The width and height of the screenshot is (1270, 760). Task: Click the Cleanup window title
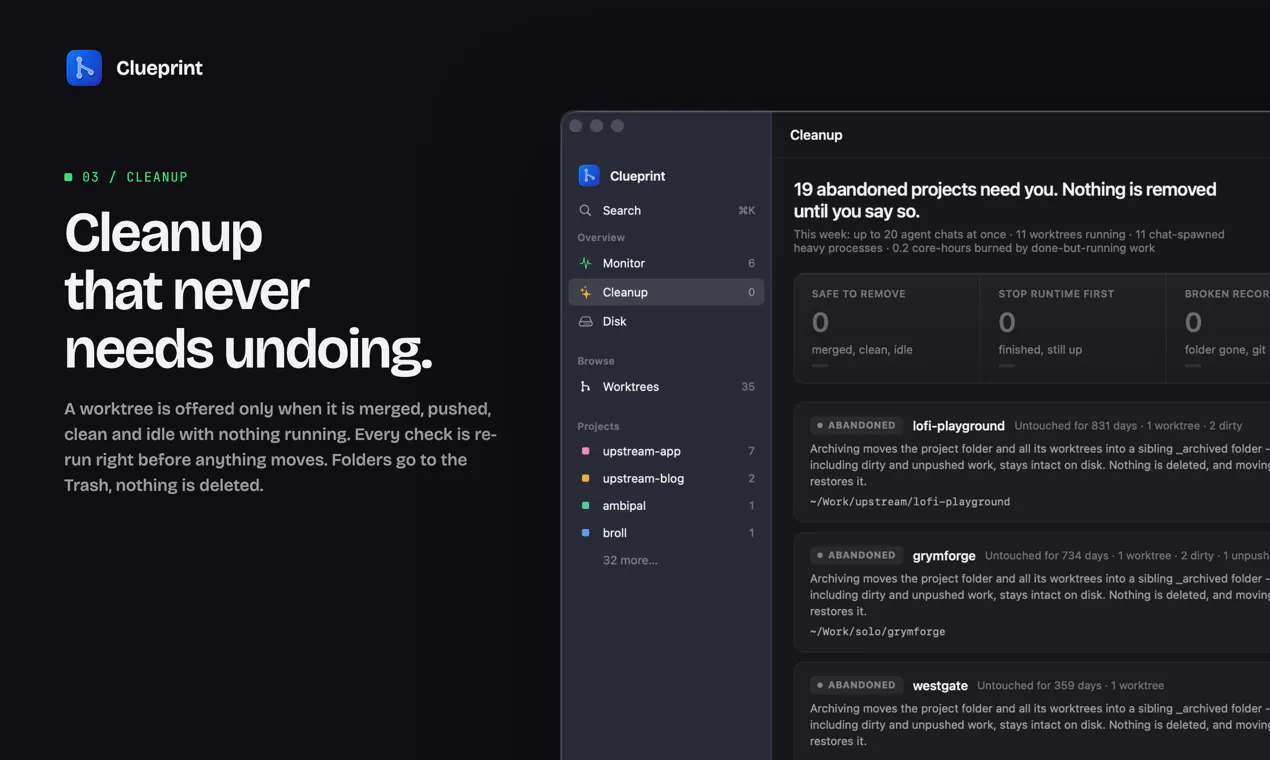click(816, 135)
